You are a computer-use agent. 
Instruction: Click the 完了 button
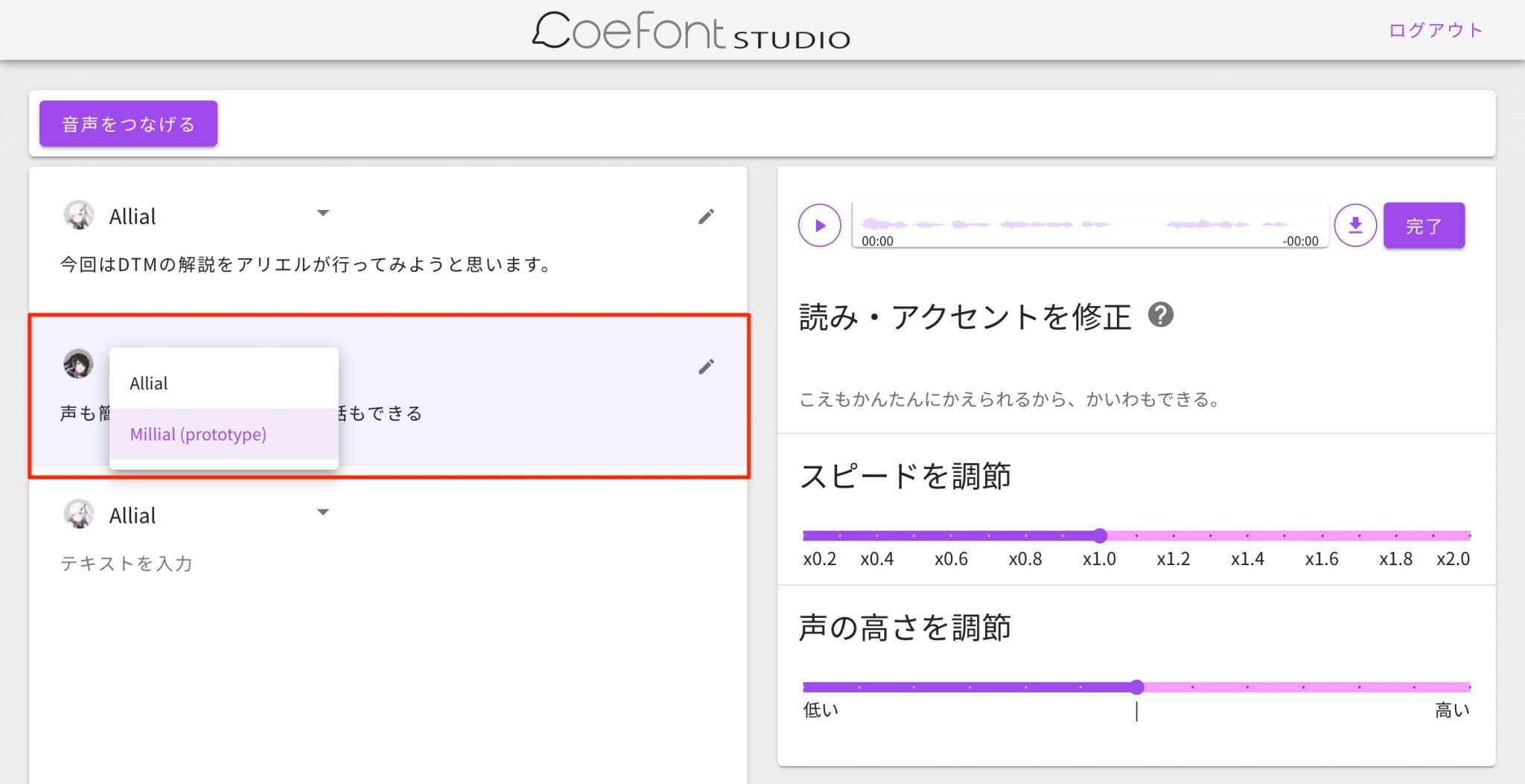coord(1423,225)
